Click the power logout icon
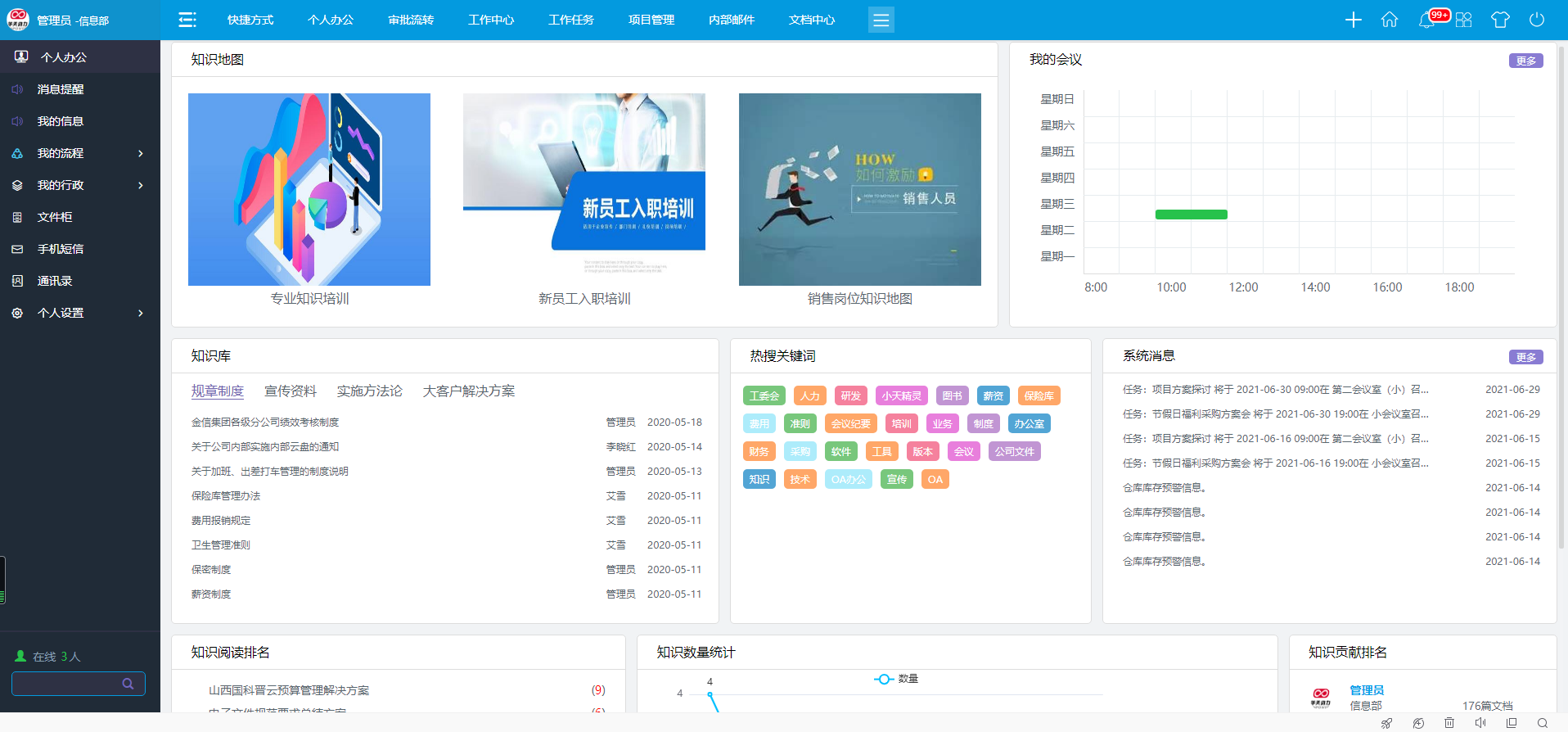This screenshot has height=732, width=1568. [x=1536, y=20]
